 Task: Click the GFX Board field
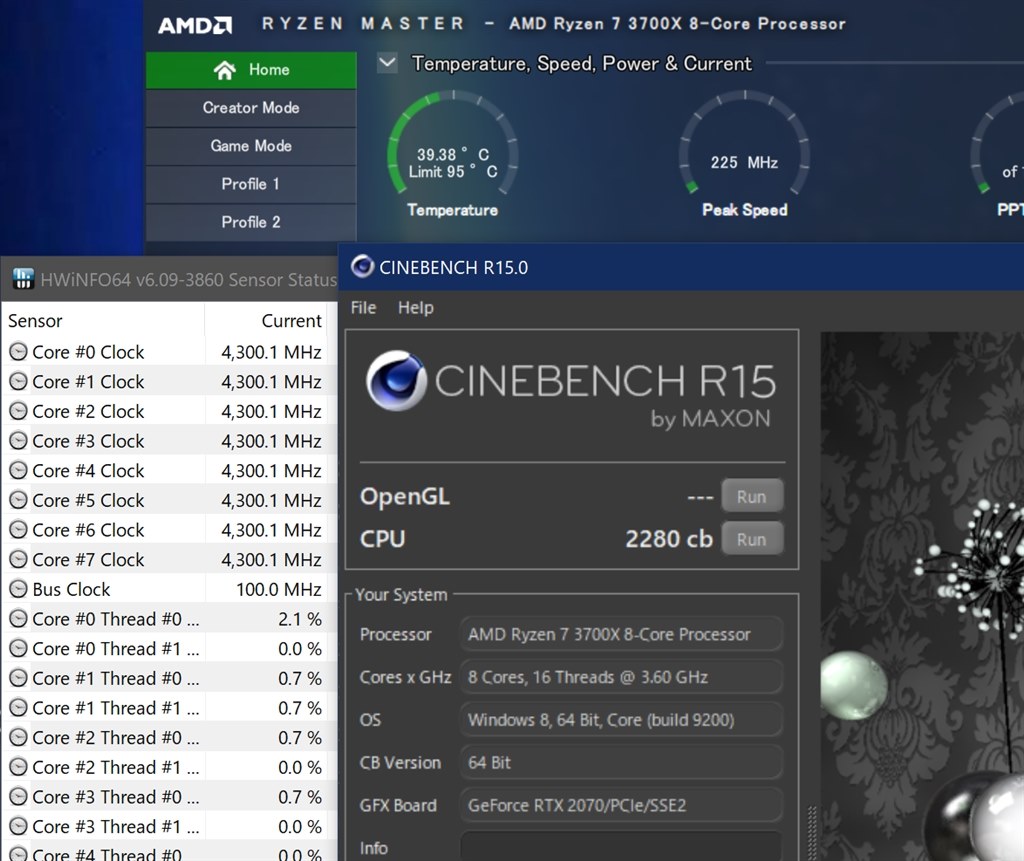621,805
